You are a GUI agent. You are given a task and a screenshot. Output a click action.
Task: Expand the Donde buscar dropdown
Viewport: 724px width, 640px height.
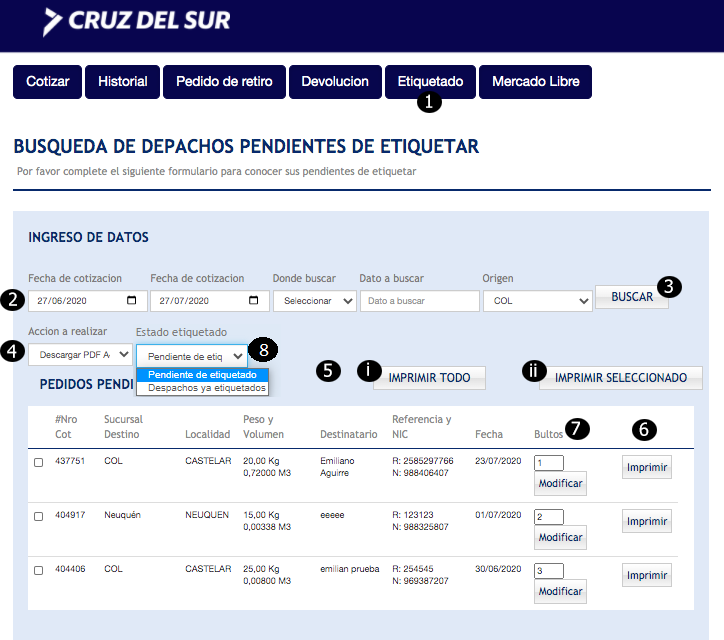[314, 301]
